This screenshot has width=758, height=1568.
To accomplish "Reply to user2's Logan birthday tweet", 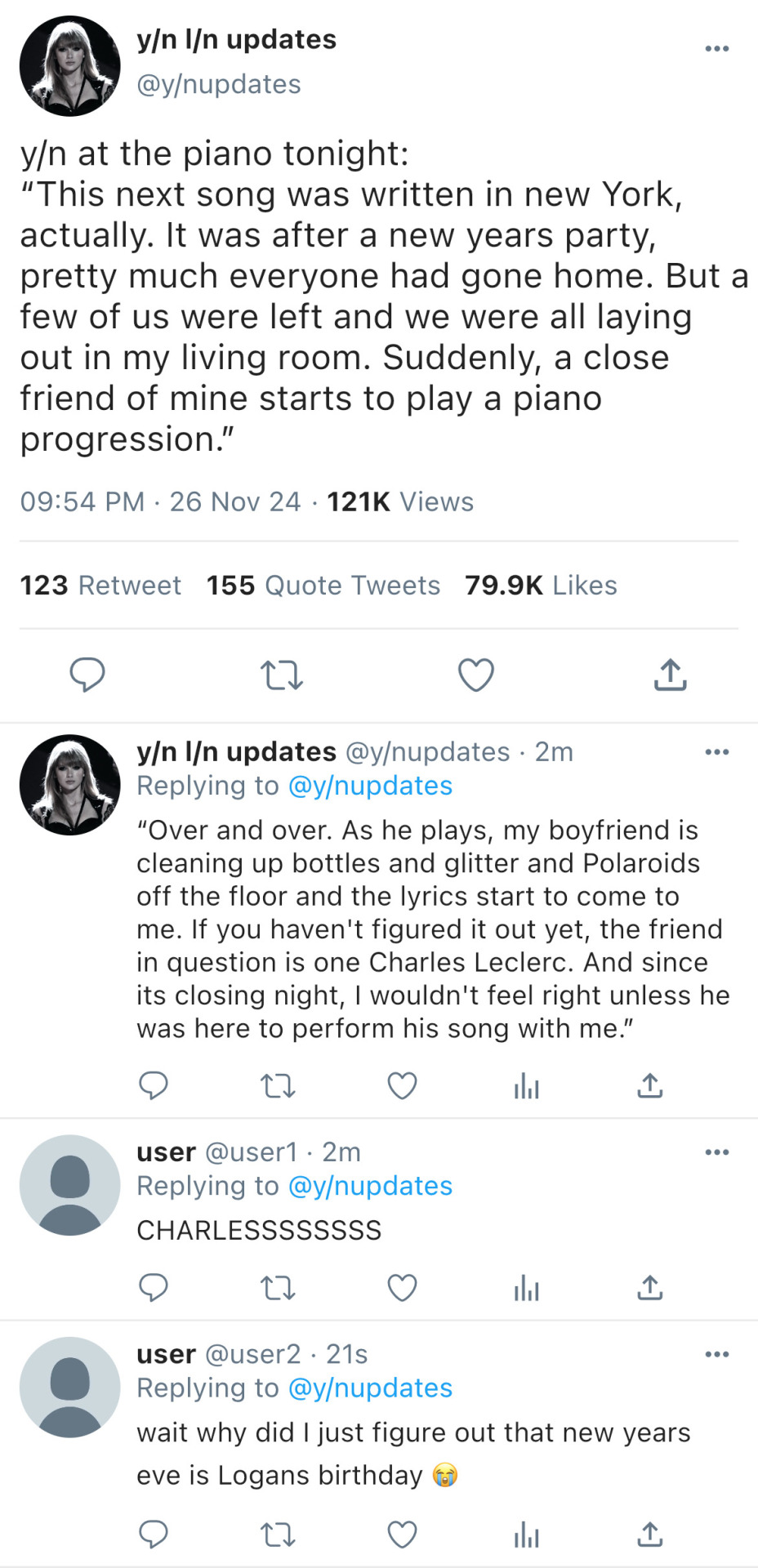I will point(153,1535).
